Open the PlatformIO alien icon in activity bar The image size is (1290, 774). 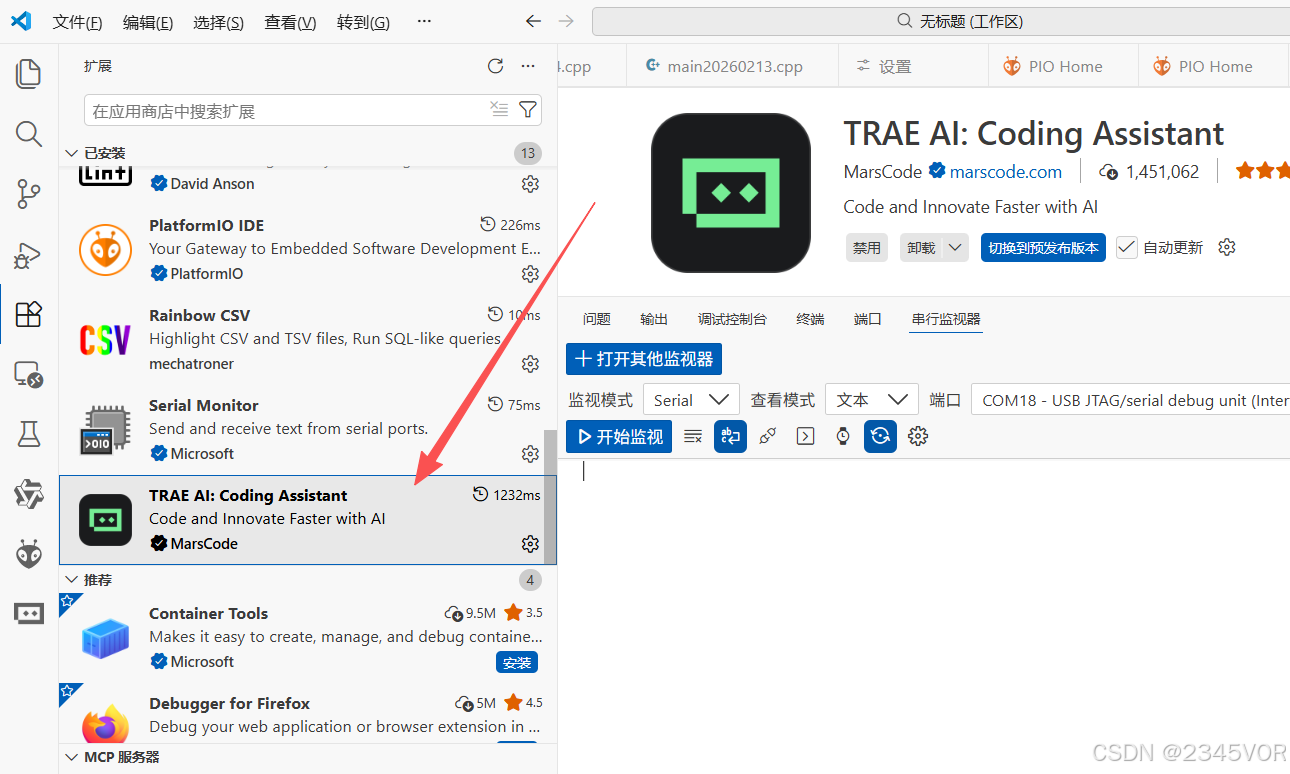(x=29, y=553)
